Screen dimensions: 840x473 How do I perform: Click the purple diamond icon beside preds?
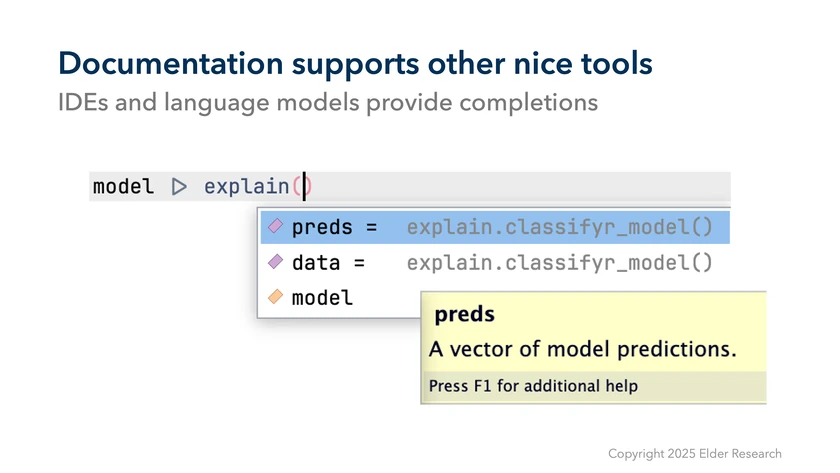coord(275,228)
